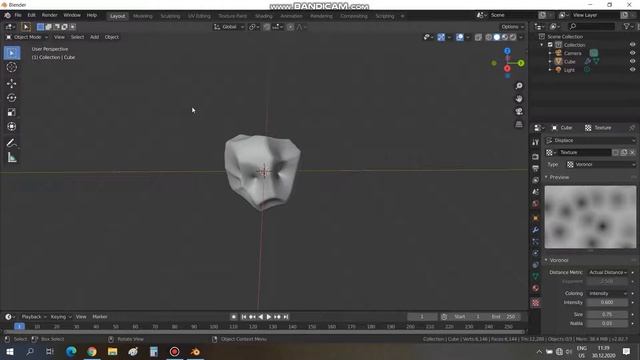Open Distance Metric Actual Distance dropdown

pos(607,272)
